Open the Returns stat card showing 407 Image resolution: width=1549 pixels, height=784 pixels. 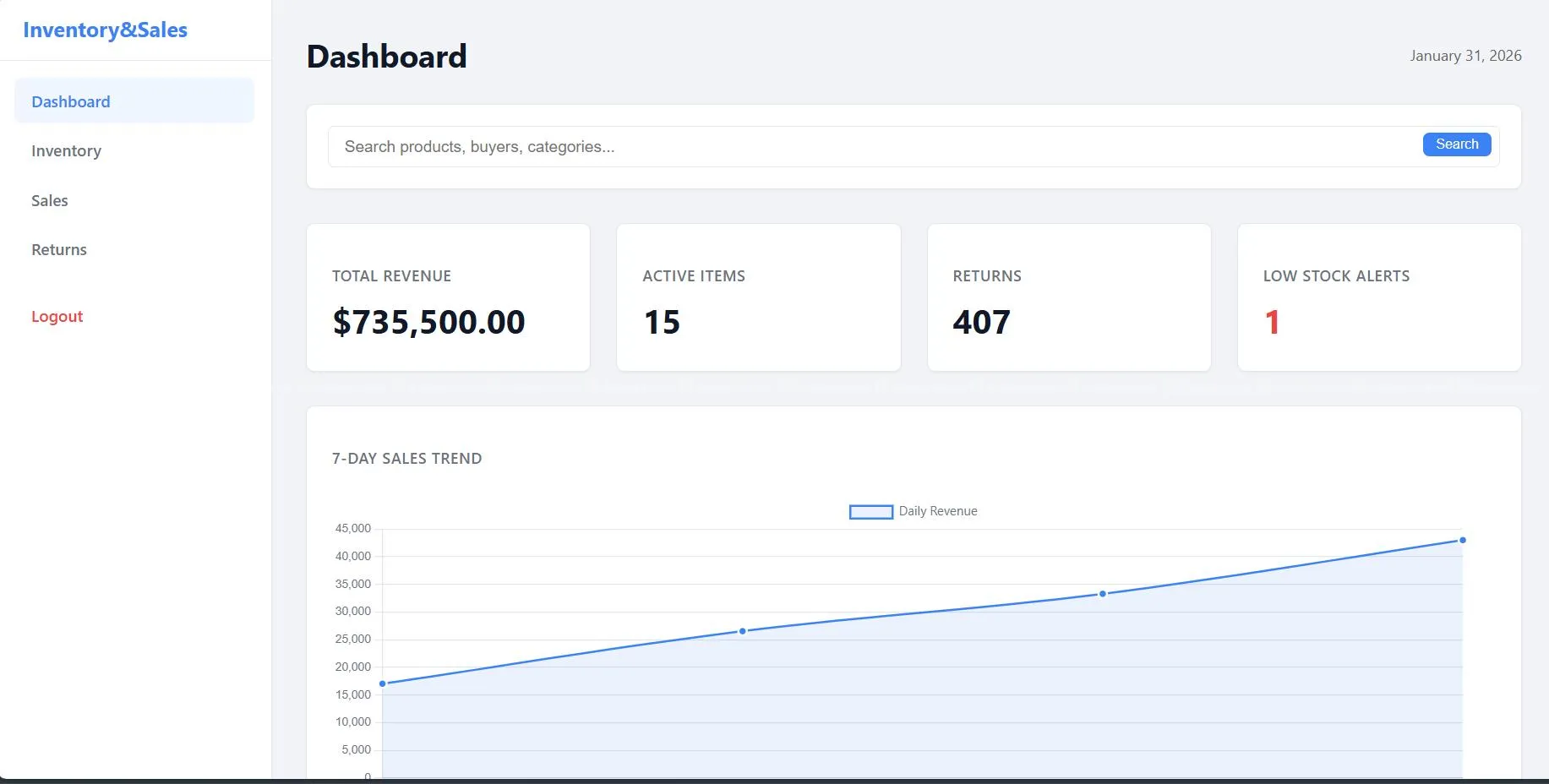(1068, 297)
